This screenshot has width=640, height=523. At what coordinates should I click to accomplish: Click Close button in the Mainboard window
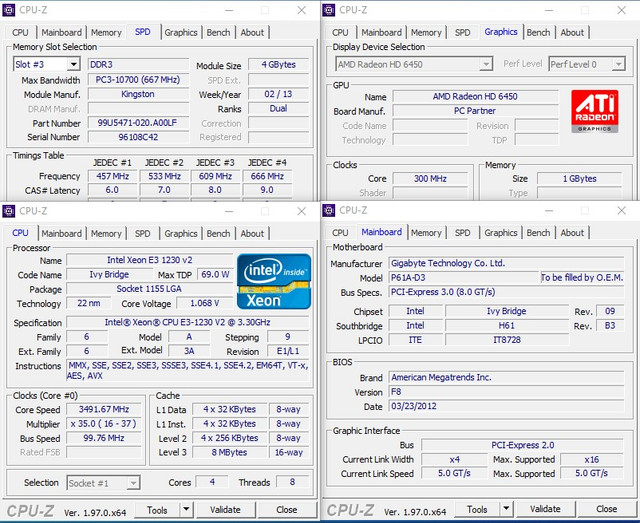[607, 509]
